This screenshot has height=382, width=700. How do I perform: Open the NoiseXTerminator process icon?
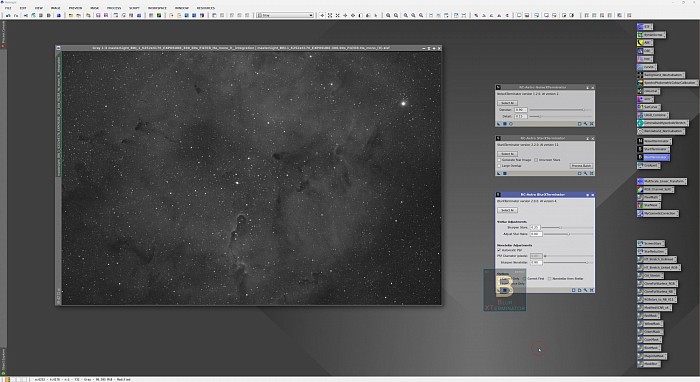coord(655,141)
